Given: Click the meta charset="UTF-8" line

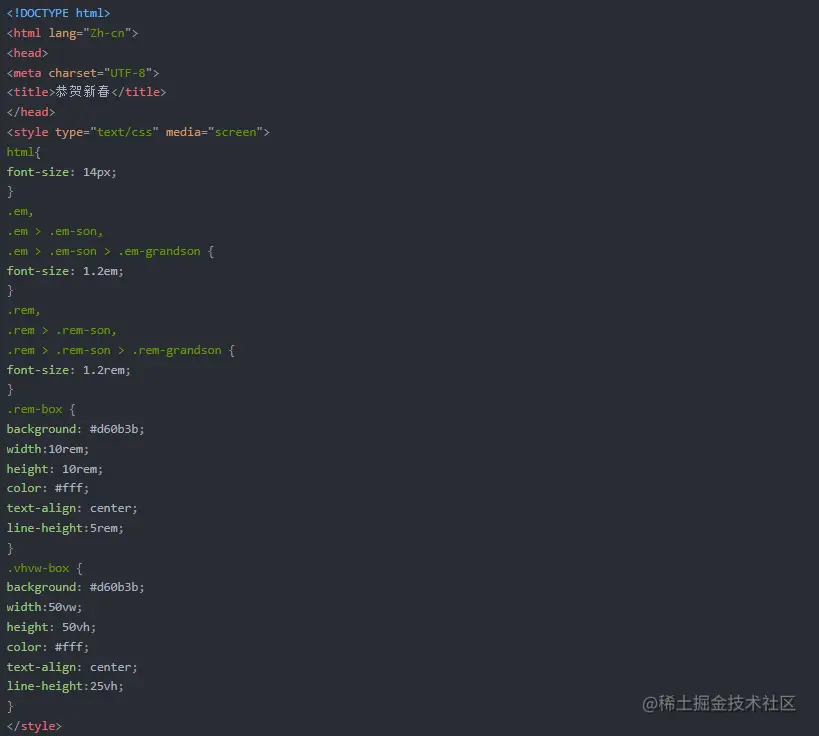Looking at the screenshot, I should click(83, 73).
